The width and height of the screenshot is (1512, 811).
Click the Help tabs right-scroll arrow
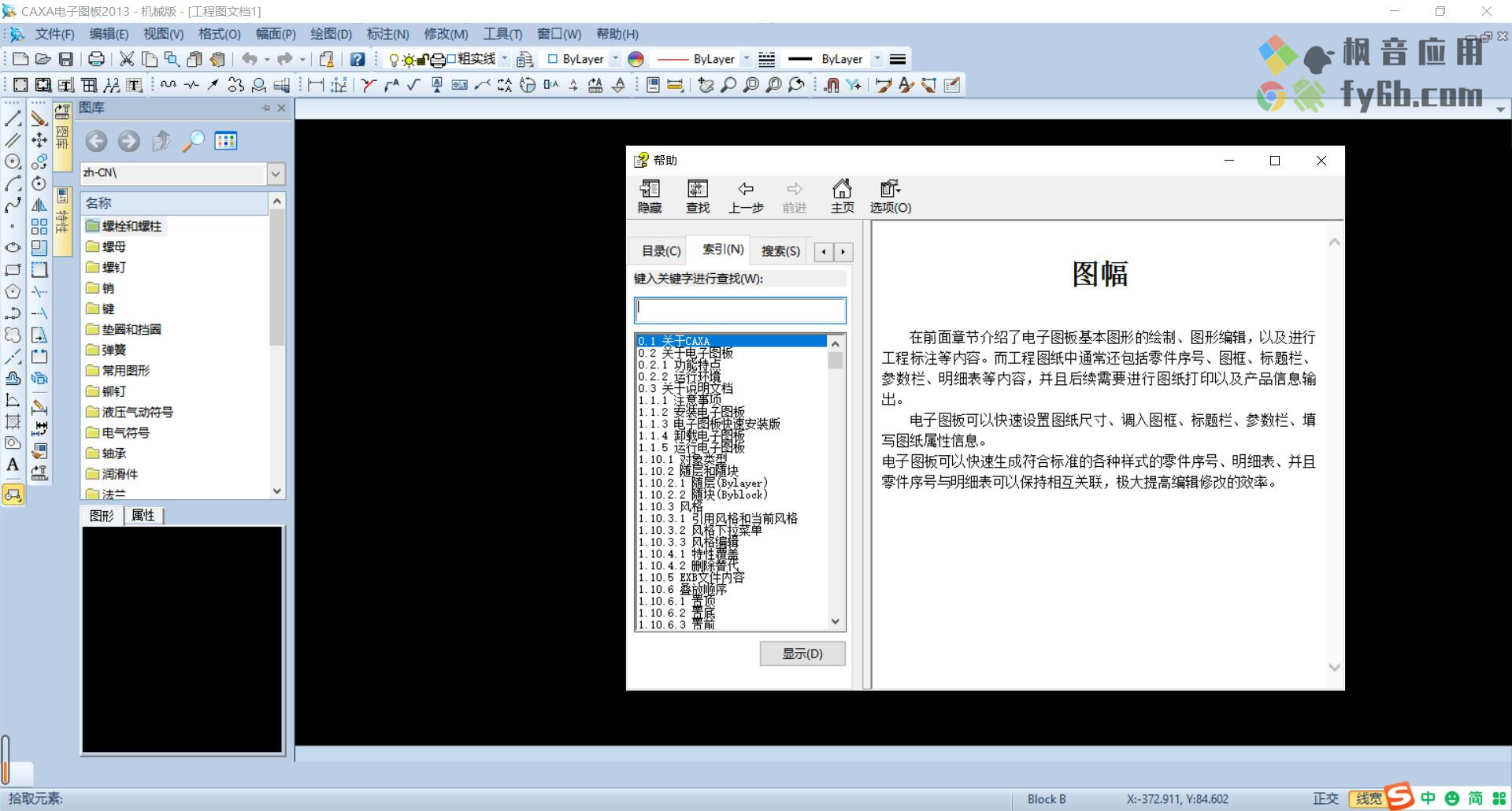click(x=843, y=252)
